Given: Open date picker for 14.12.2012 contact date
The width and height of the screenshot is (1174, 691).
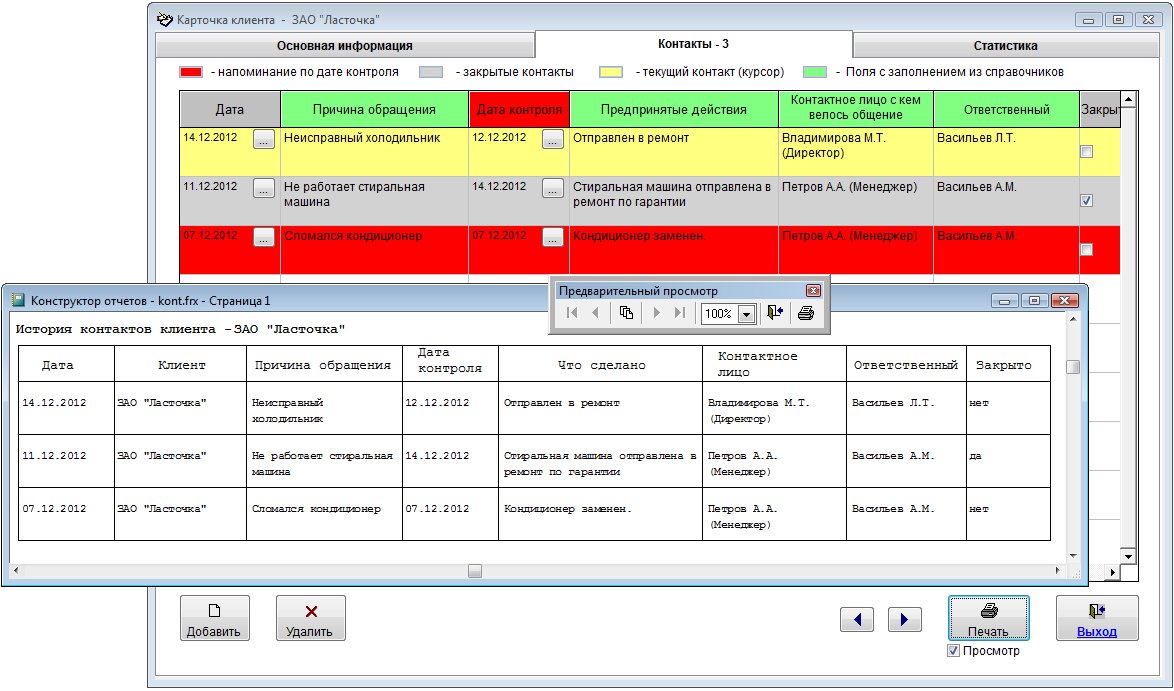Looking at the screenshot, I should click(263, 140).
